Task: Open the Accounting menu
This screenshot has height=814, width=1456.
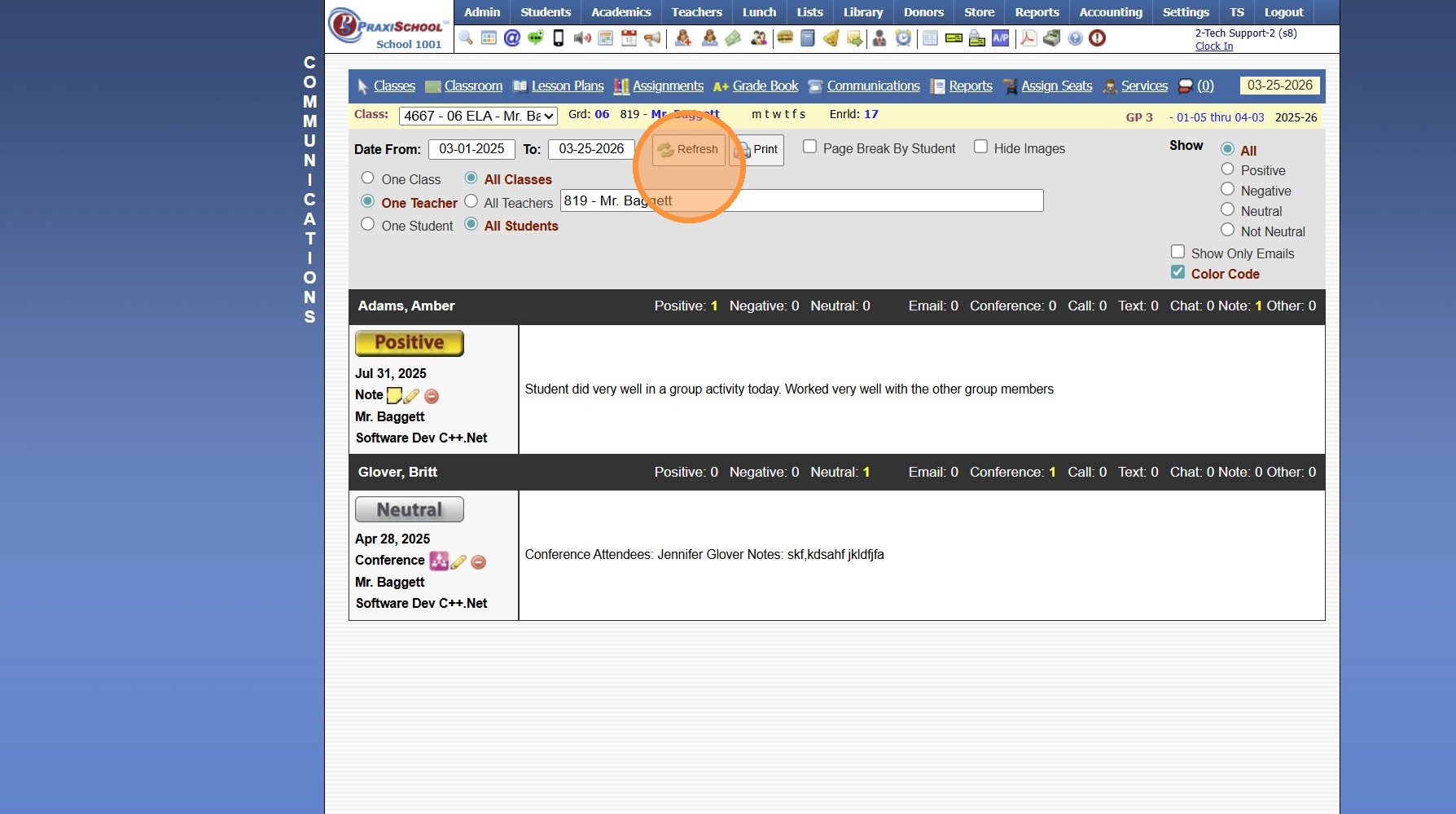Action: 1110,12
